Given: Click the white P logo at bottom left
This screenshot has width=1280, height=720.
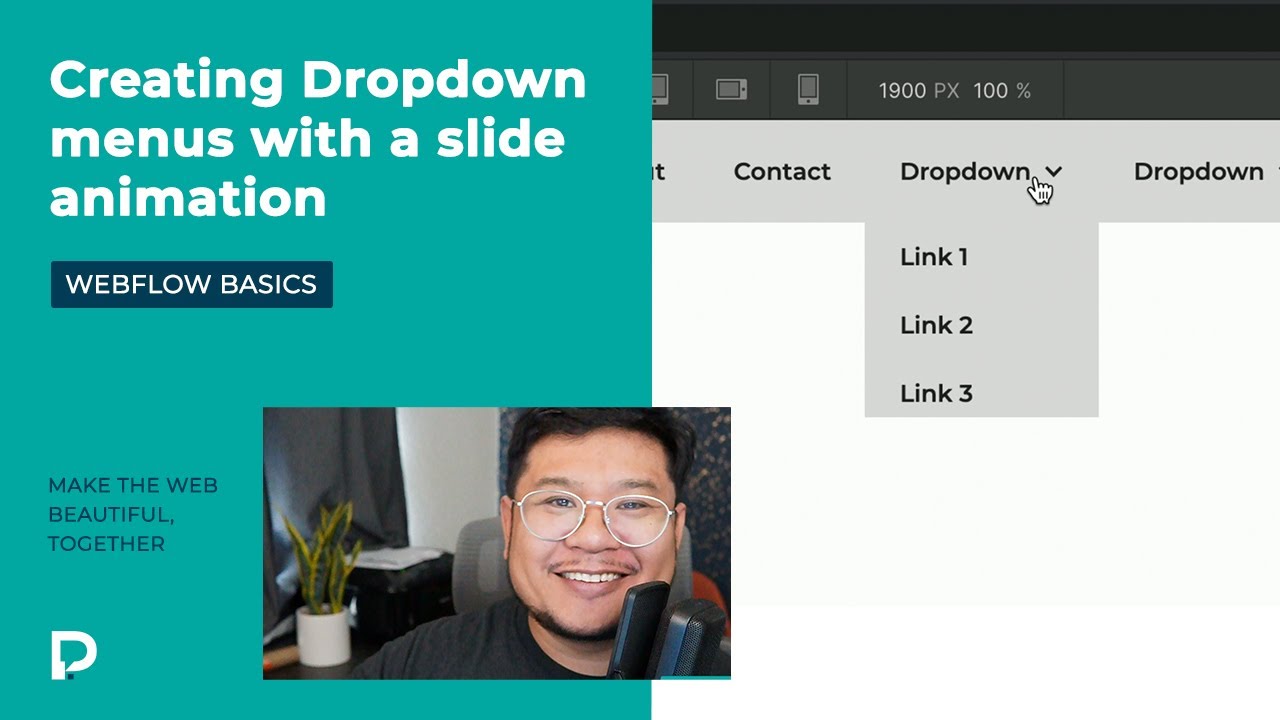Looking at the screenshot, I should [74, 656].
